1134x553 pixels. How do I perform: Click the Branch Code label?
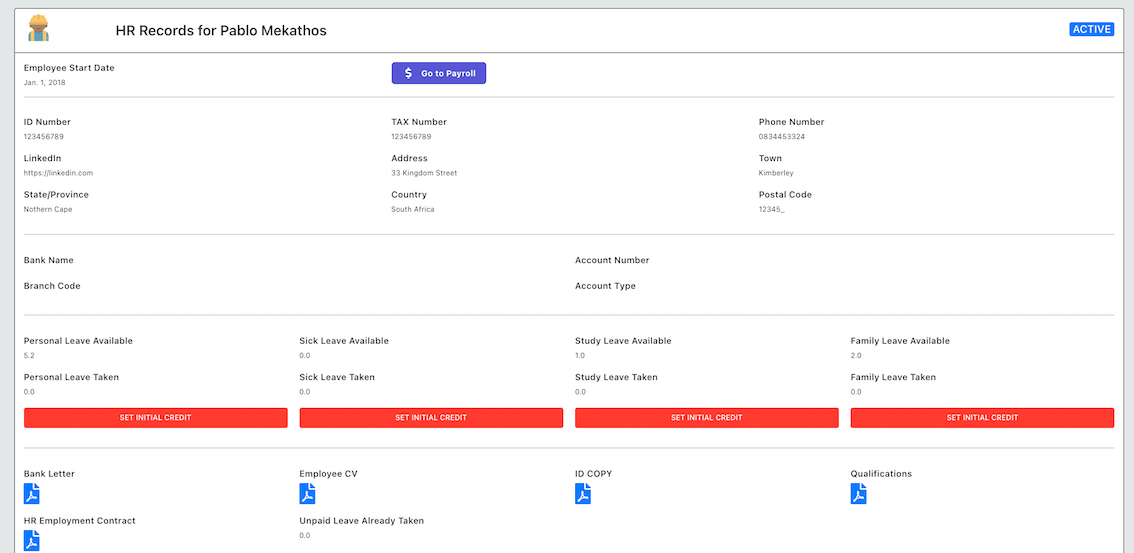[x=52, y=286]
